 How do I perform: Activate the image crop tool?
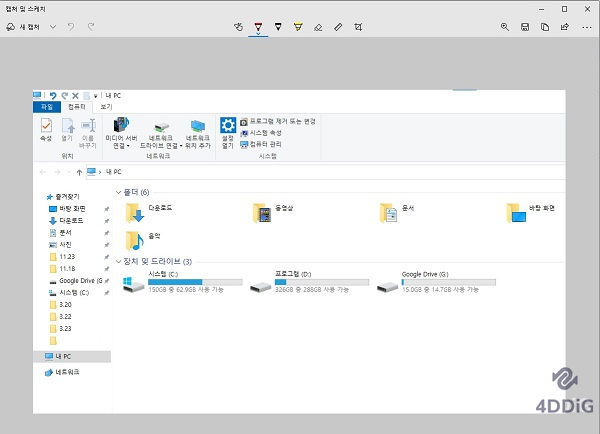358,25
